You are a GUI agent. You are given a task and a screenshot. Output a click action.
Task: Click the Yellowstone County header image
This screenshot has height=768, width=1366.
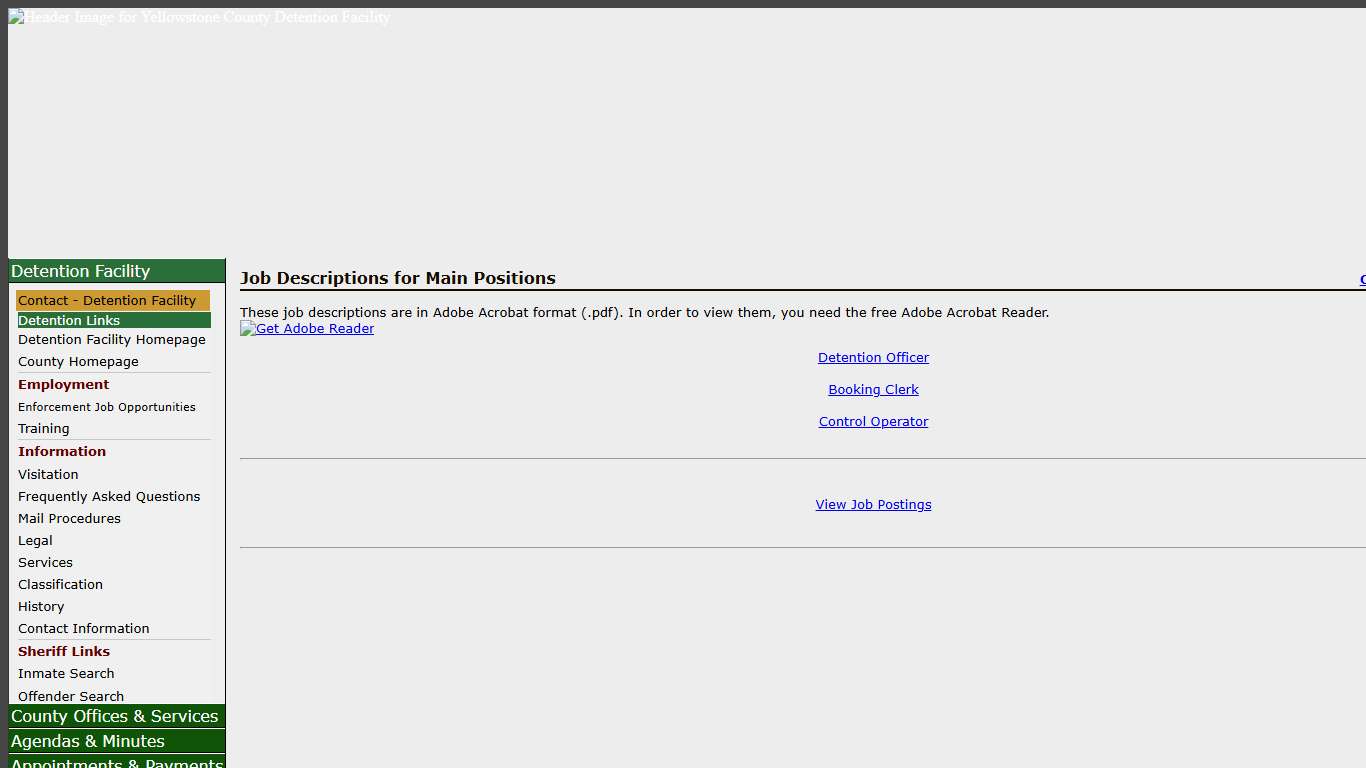[199, 17]
